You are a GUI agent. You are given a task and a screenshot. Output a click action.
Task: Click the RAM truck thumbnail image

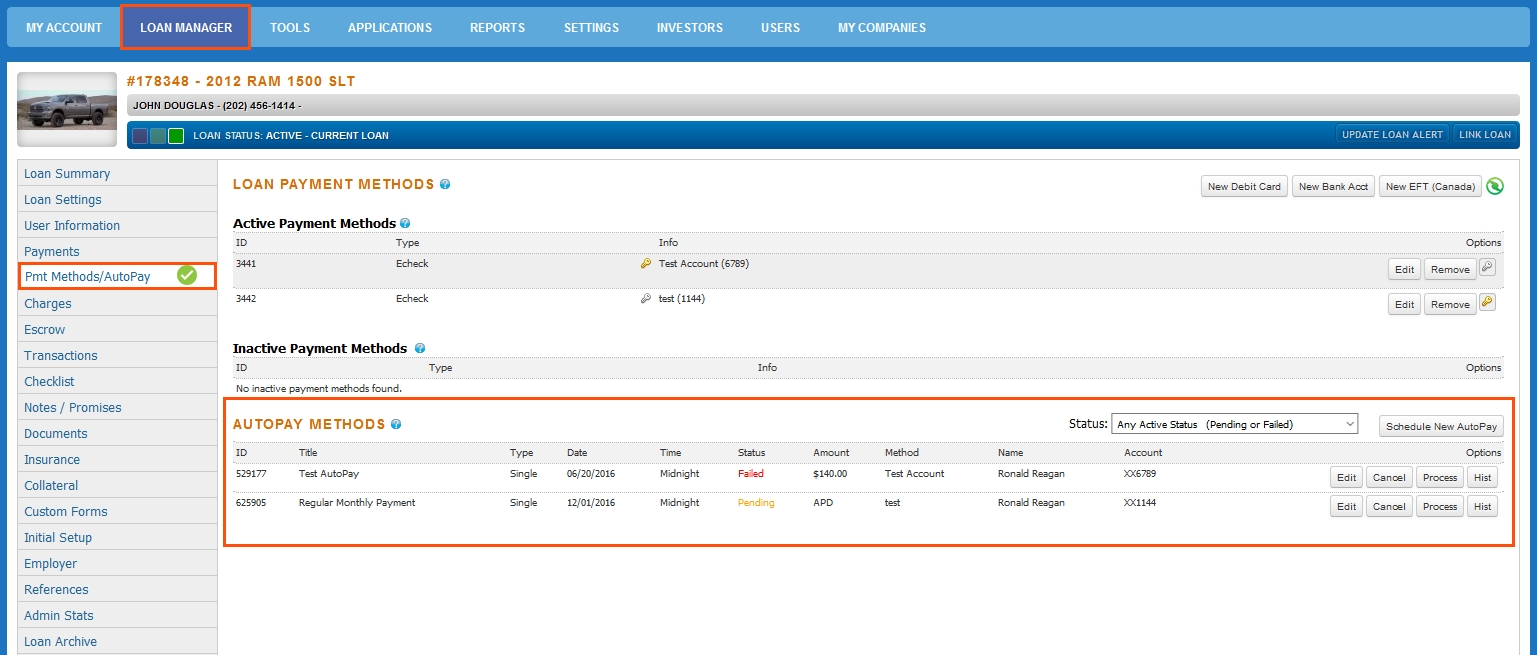point(67,109)
